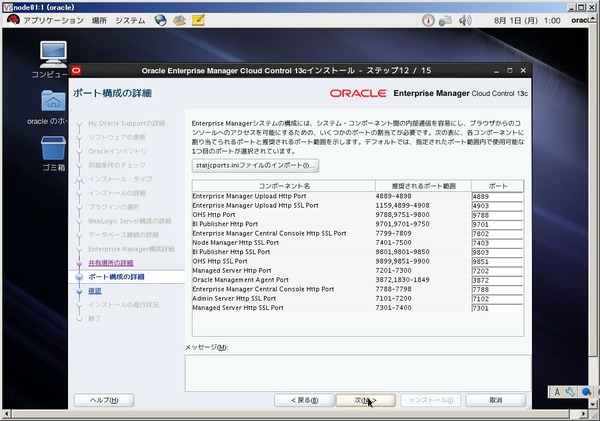600x421 pixels.
Task: Edit port field with value 7301
Action: pos(497,308)
